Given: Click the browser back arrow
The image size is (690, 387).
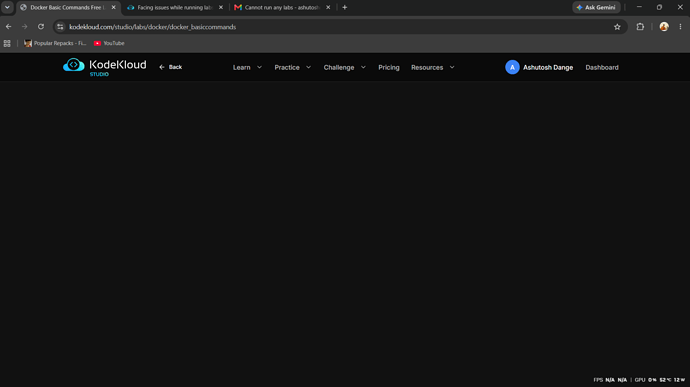Looking at the screenshot, I should coord(9,27).
